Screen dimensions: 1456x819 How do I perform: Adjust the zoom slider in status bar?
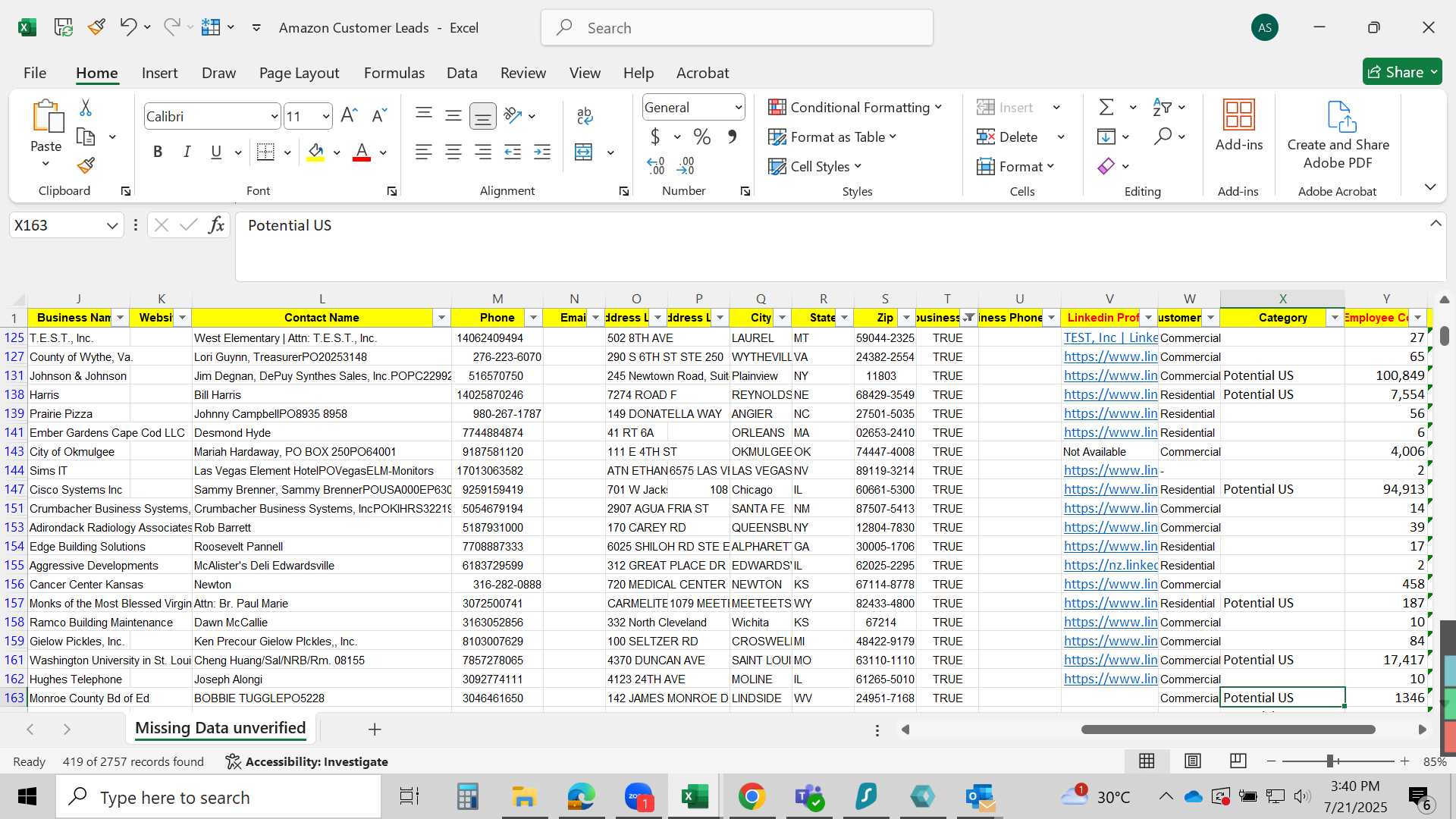[1330, 761]
